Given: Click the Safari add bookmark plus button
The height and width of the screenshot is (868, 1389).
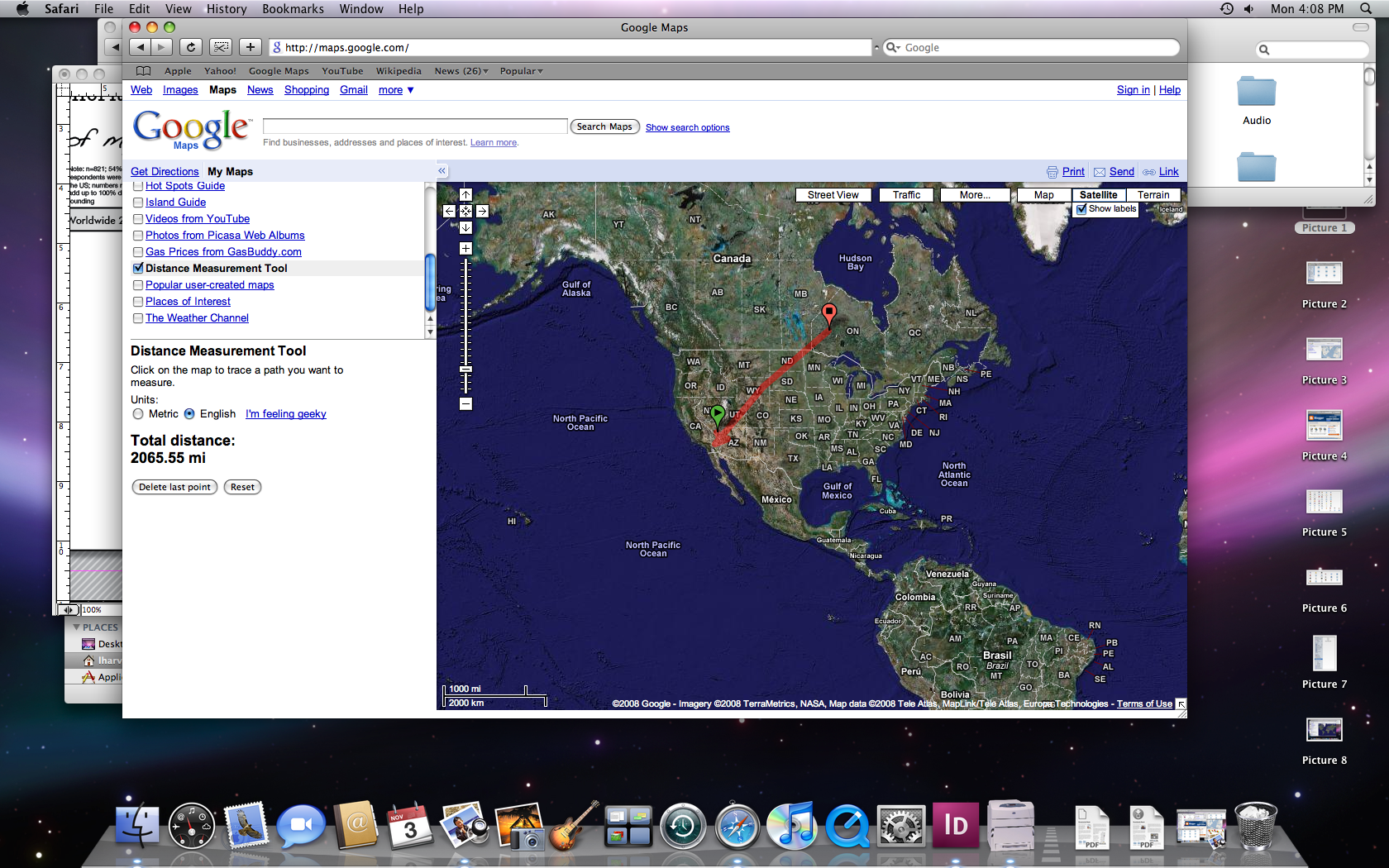Looking at the screenshot, I should 251,47.
